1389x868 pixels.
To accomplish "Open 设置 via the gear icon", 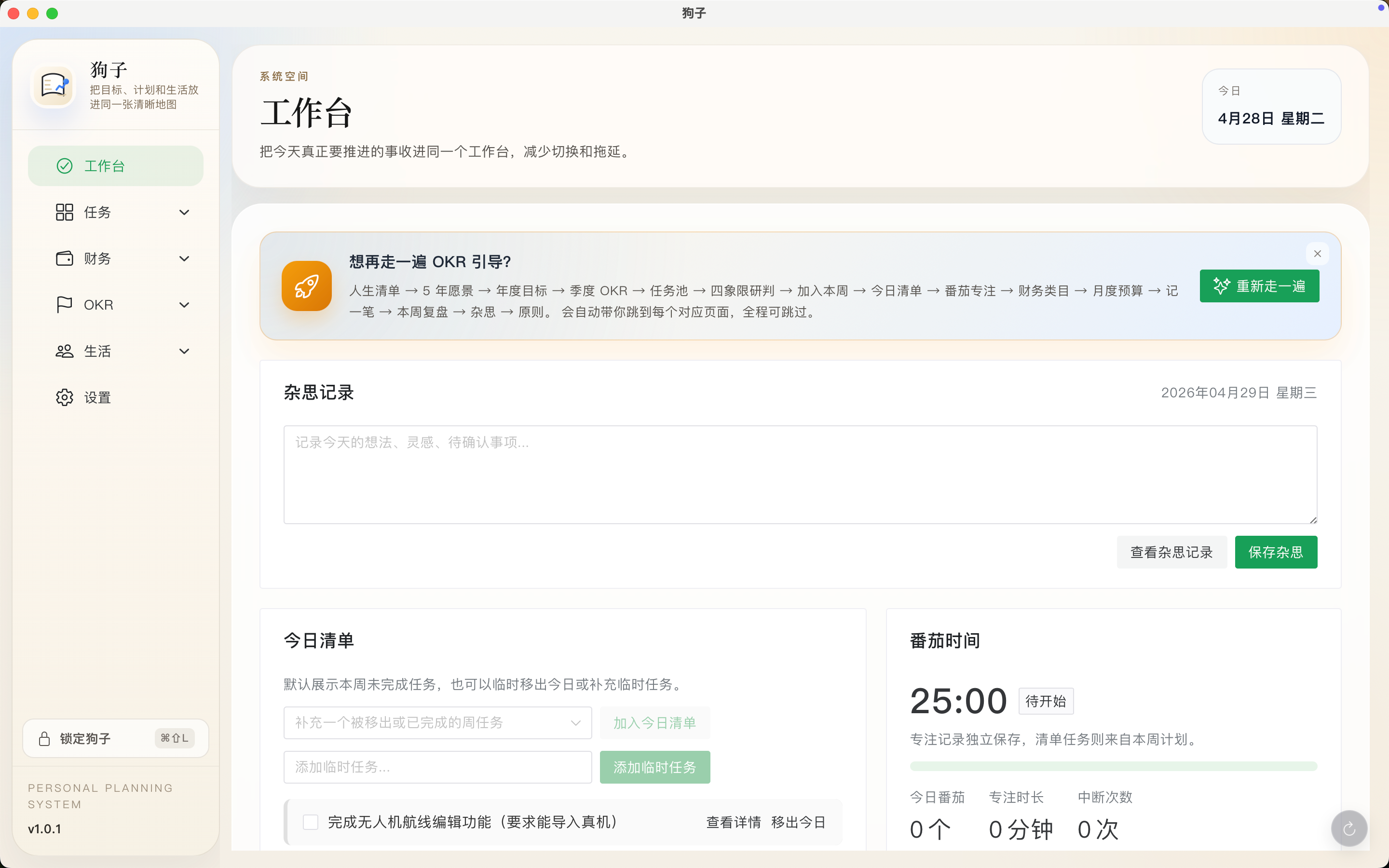I will [x=64, y=397].
